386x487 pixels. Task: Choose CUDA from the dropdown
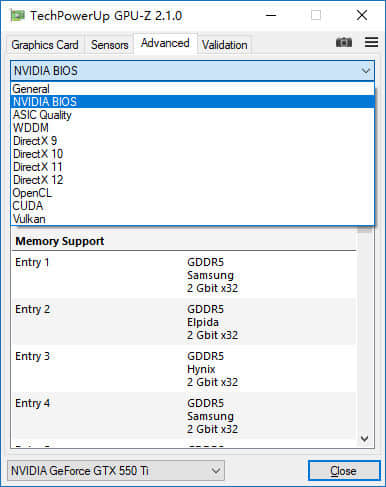pyautogui.click(x=193, y=206)
